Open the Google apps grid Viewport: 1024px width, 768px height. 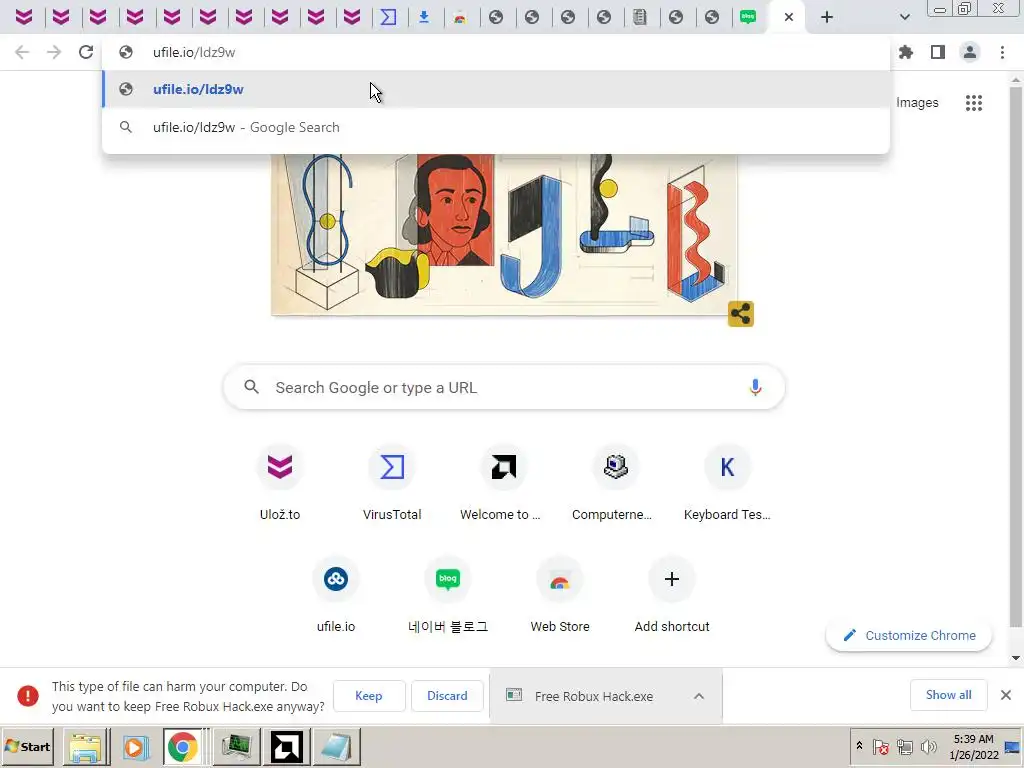974,103
